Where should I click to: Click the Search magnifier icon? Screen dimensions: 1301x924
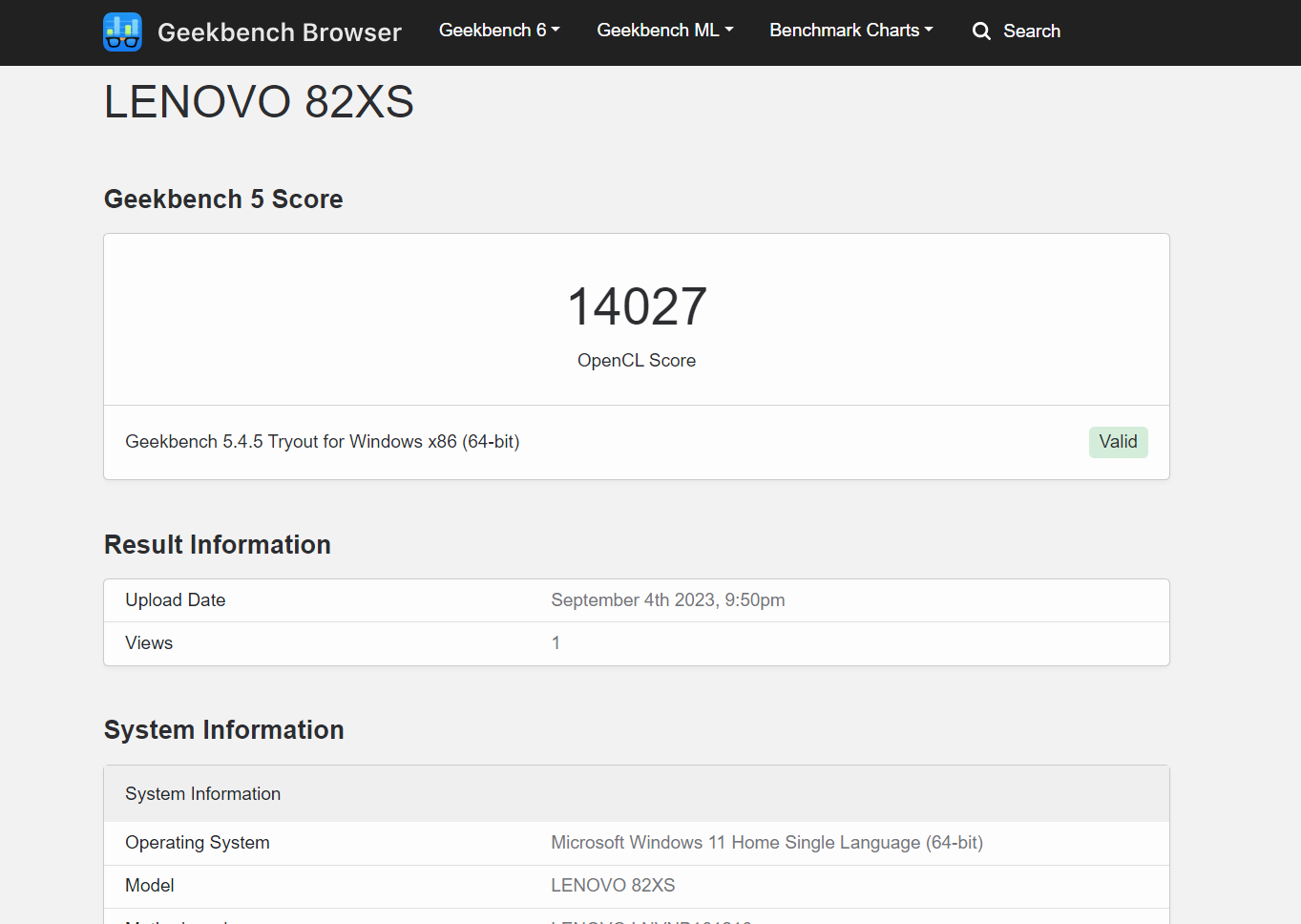tap(981, 31)
